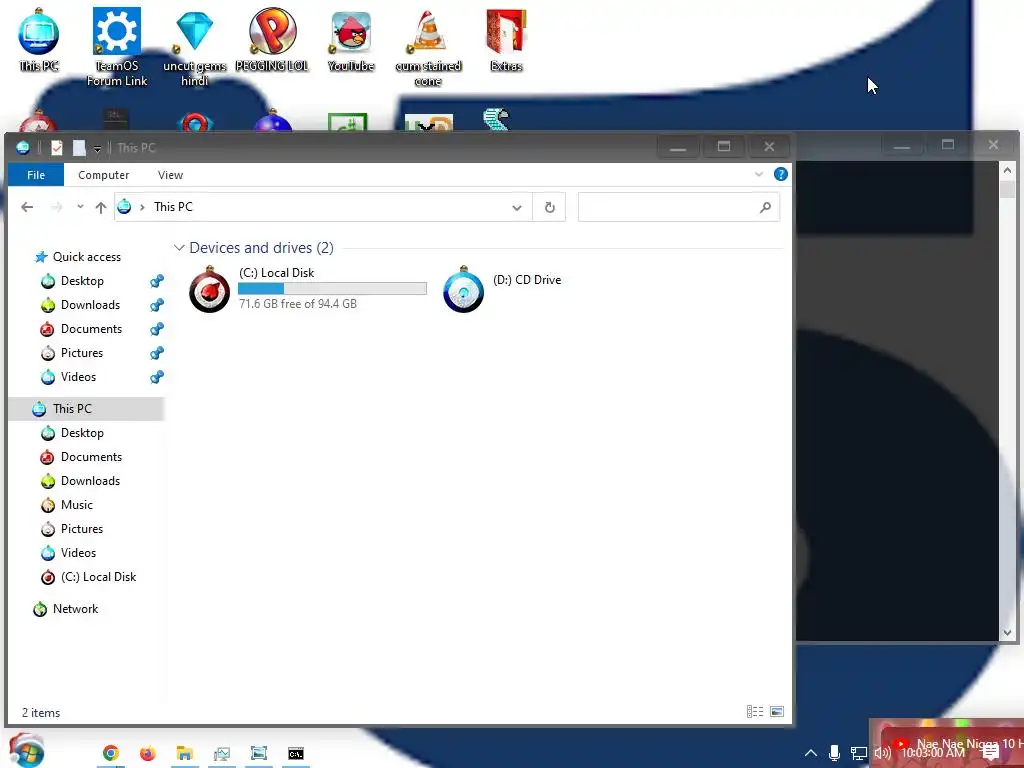This screenshot has width=1024, height=768.
Task: Click the pin icon next to Videos
Action: tap(157, 377)
